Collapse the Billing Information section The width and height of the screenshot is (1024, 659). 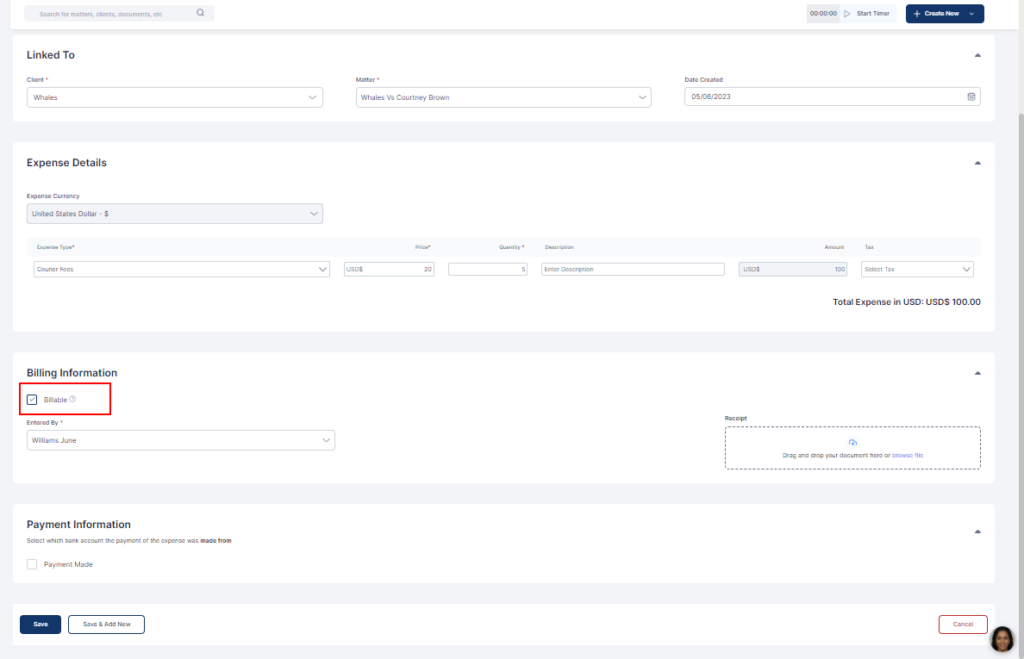pyautogui.click(x=977, y=373)
